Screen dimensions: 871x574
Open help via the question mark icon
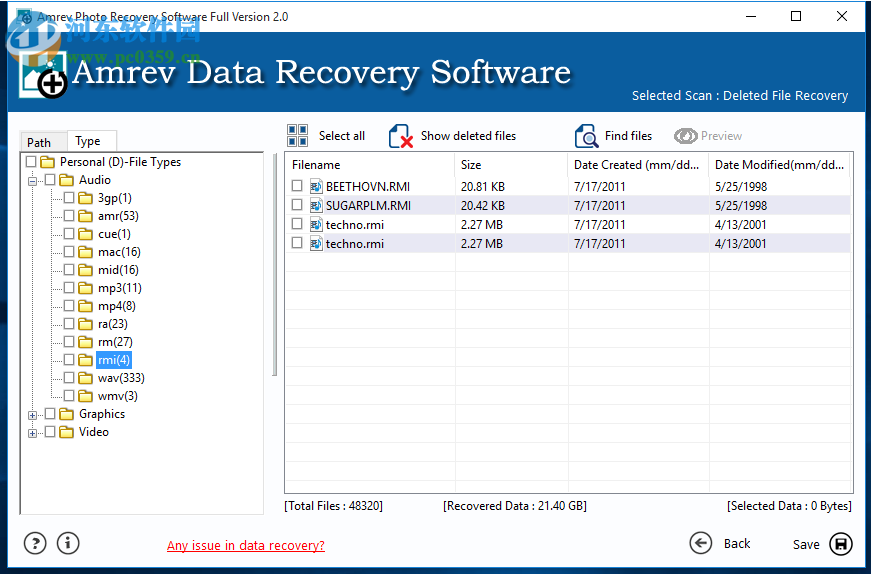click(35, 543)
